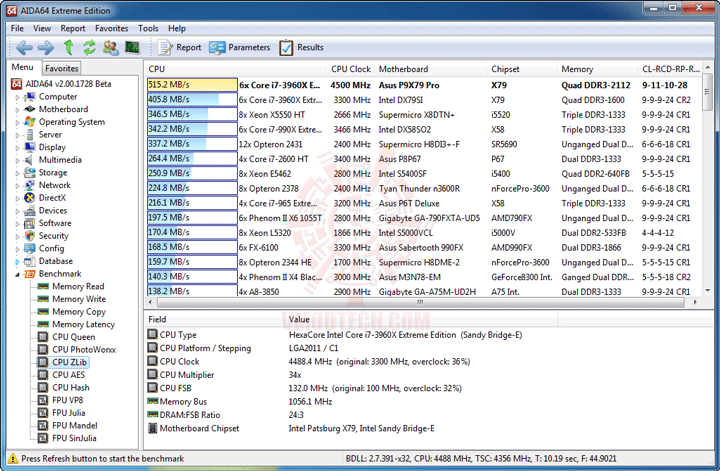
Task: Click the Benchmark folder icon
Action: pyautogui.click(x=30, y=274)
